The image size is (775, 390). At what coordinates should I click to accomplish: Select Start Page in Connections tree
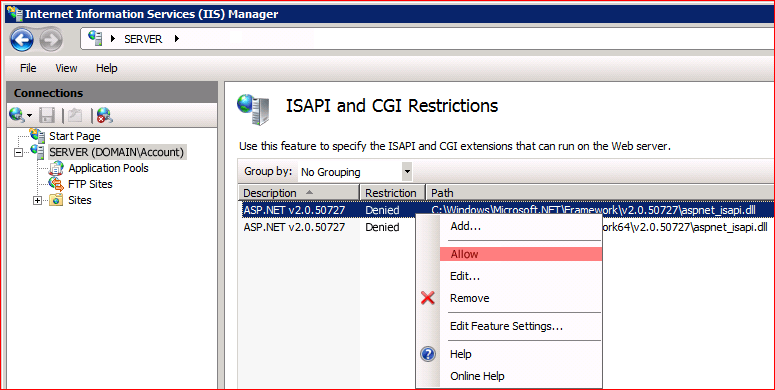(x=75, y=136)
